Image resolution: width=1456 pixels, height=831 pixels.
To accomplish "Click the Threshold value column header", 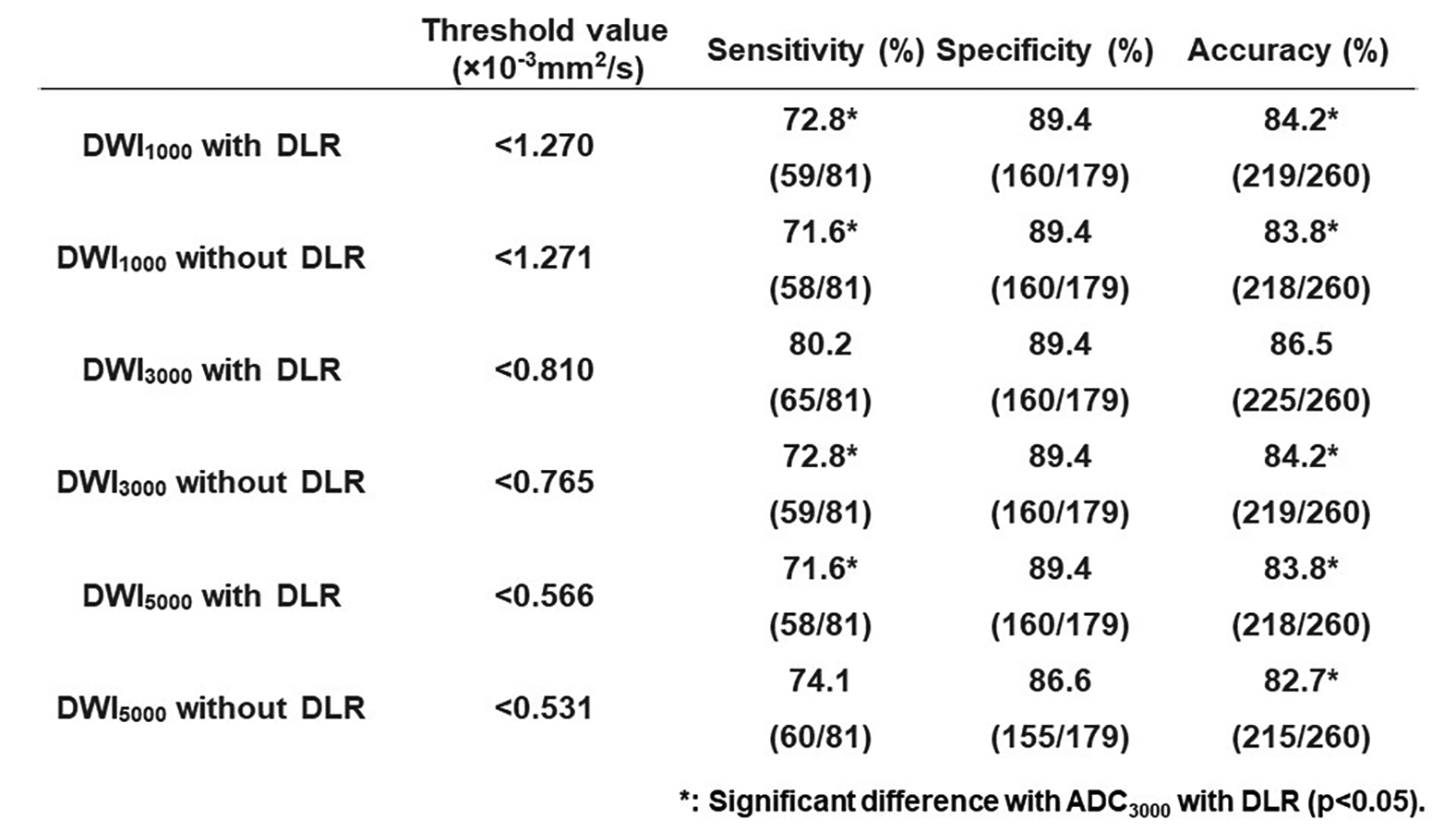I will point(545,49).
